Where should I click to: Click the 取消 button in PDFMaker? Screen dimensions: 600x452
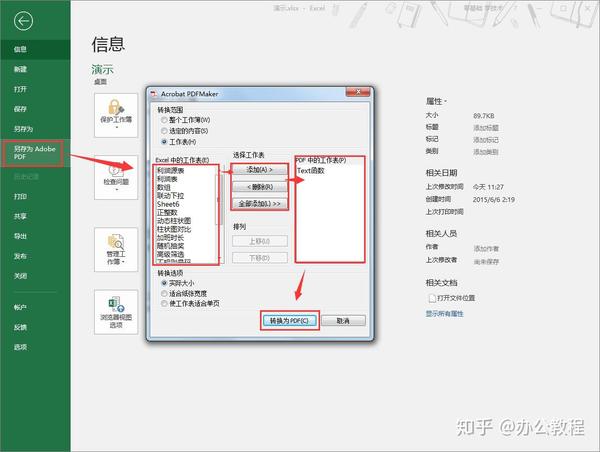coord(343,321)
